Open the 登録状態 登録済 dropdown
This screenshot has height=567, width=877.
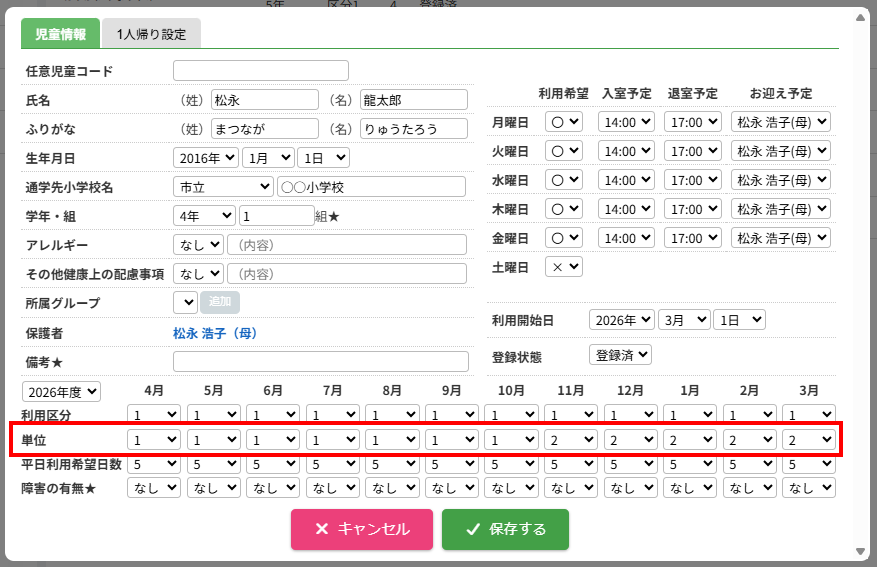(620, 355)
